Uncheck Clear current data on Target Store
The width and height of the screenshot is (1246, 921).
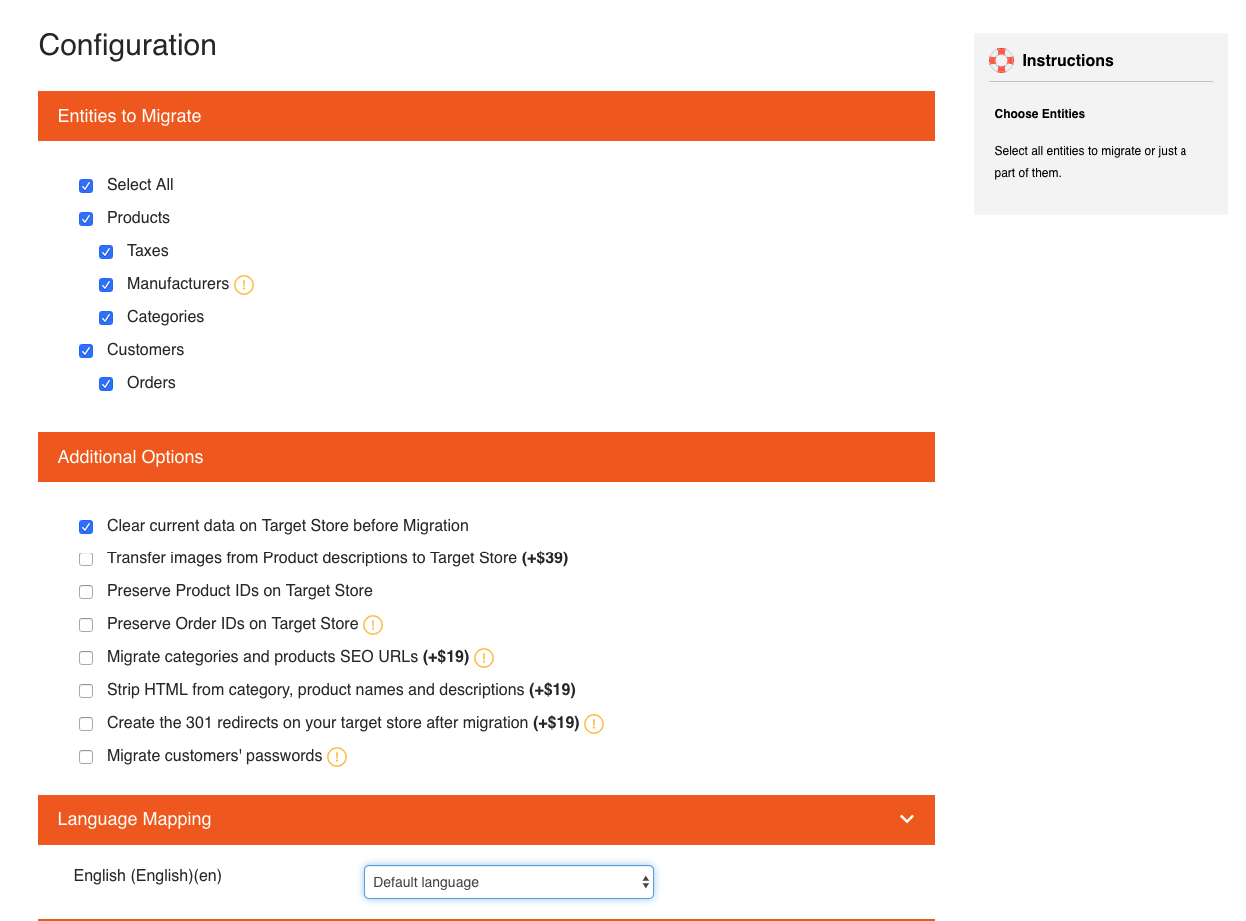click(86, 527)
